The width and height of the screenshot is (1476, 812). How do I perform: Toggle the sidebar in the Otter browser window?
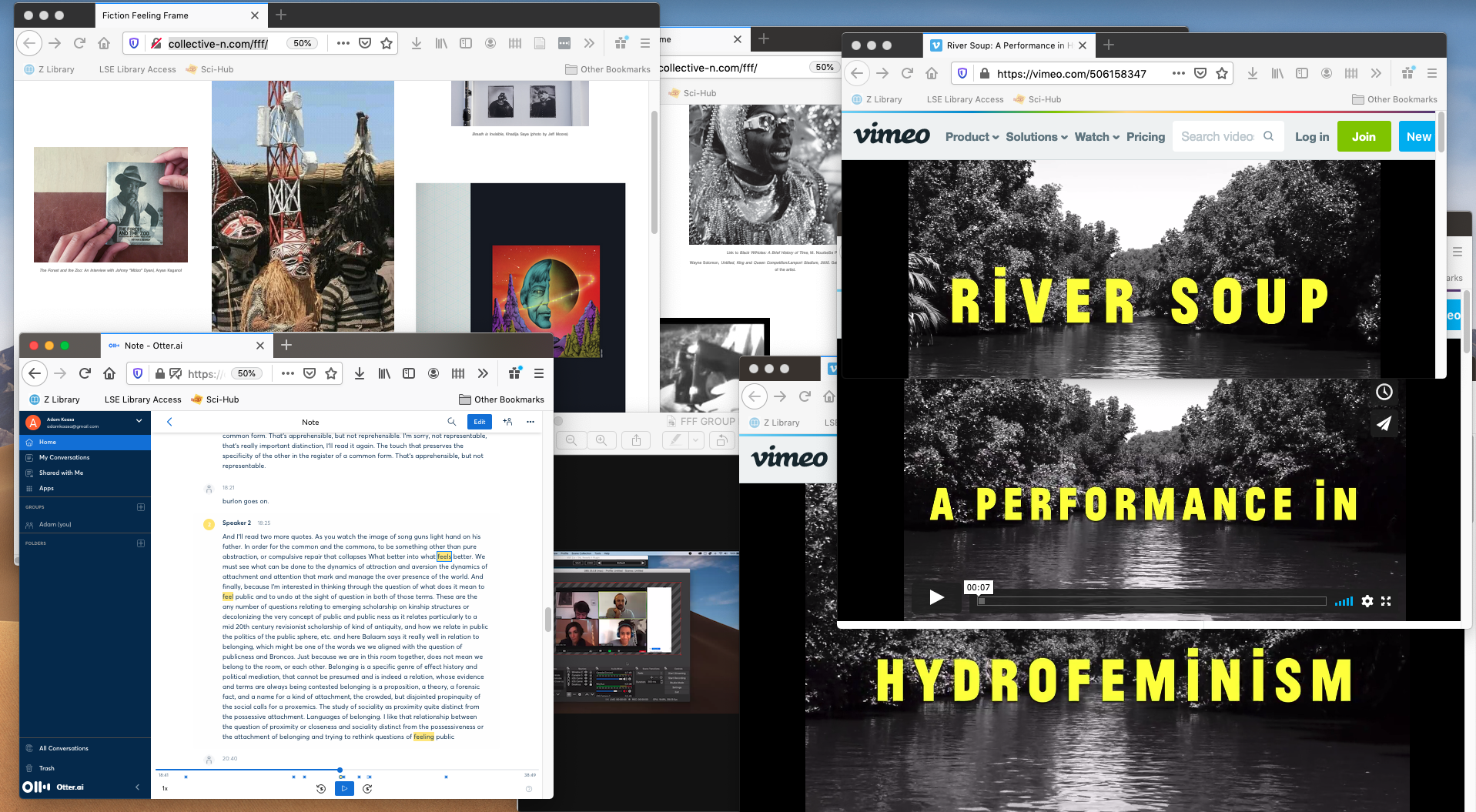(409, 373)
